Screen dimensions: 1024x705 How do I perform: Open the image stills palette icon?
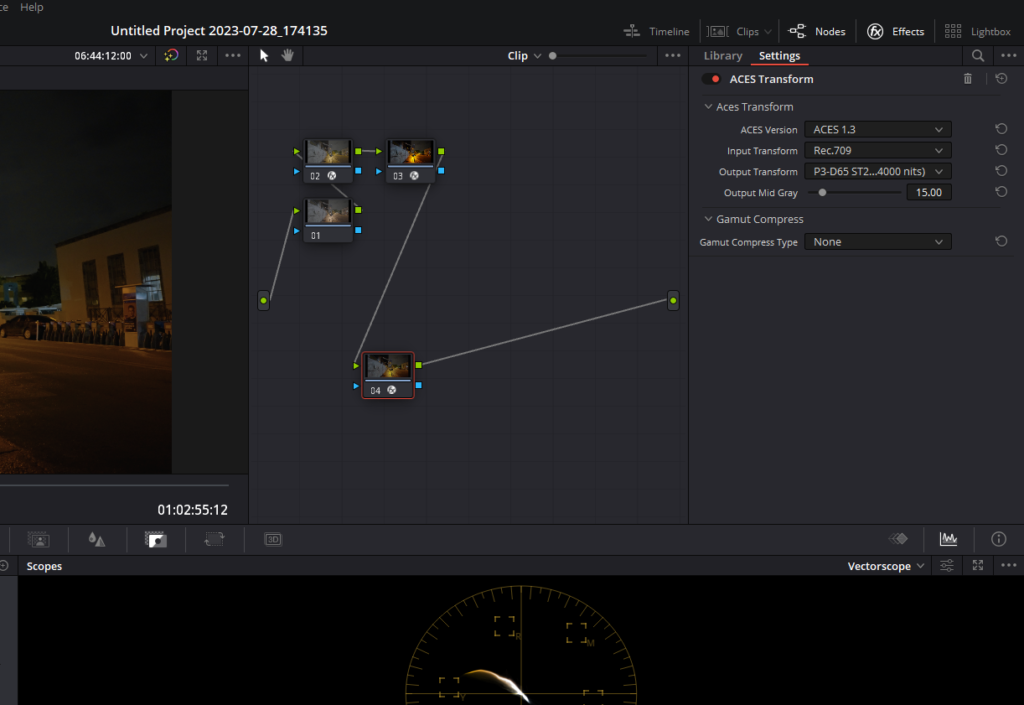[39, 539]
